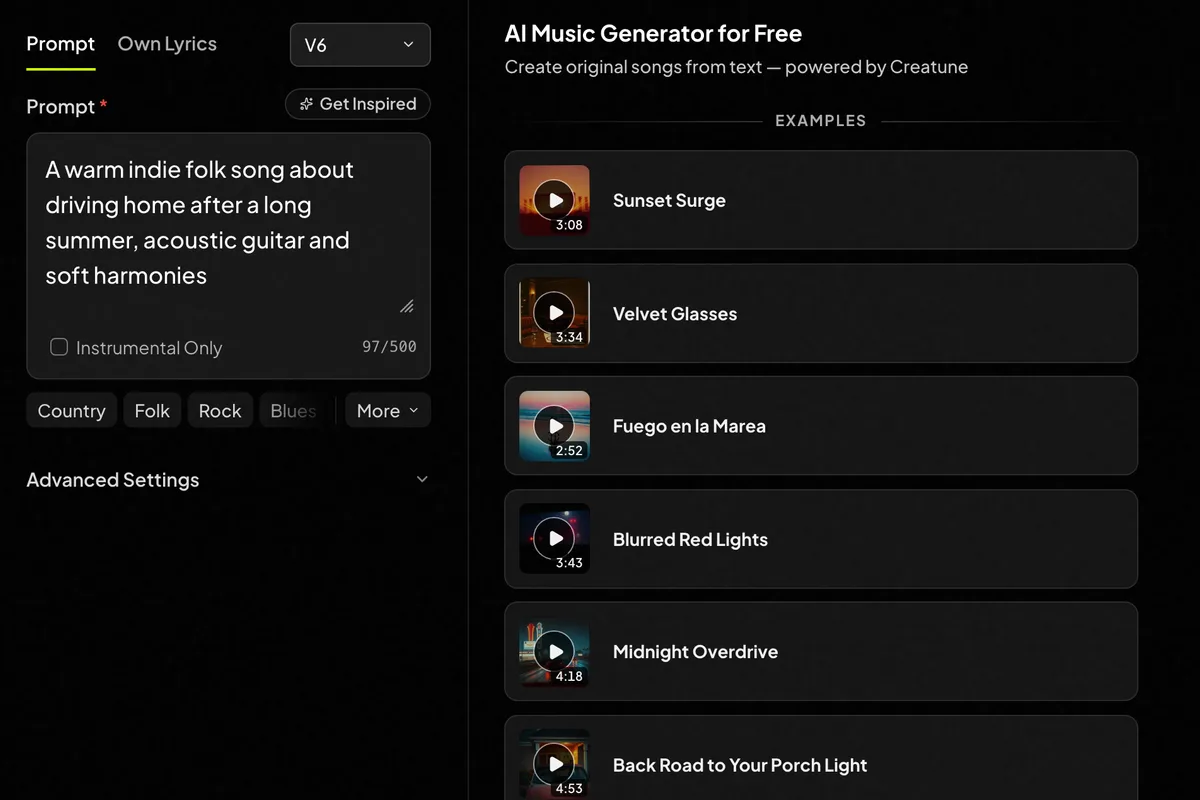Click the resize handle of the prompt box

click(407, 306)
